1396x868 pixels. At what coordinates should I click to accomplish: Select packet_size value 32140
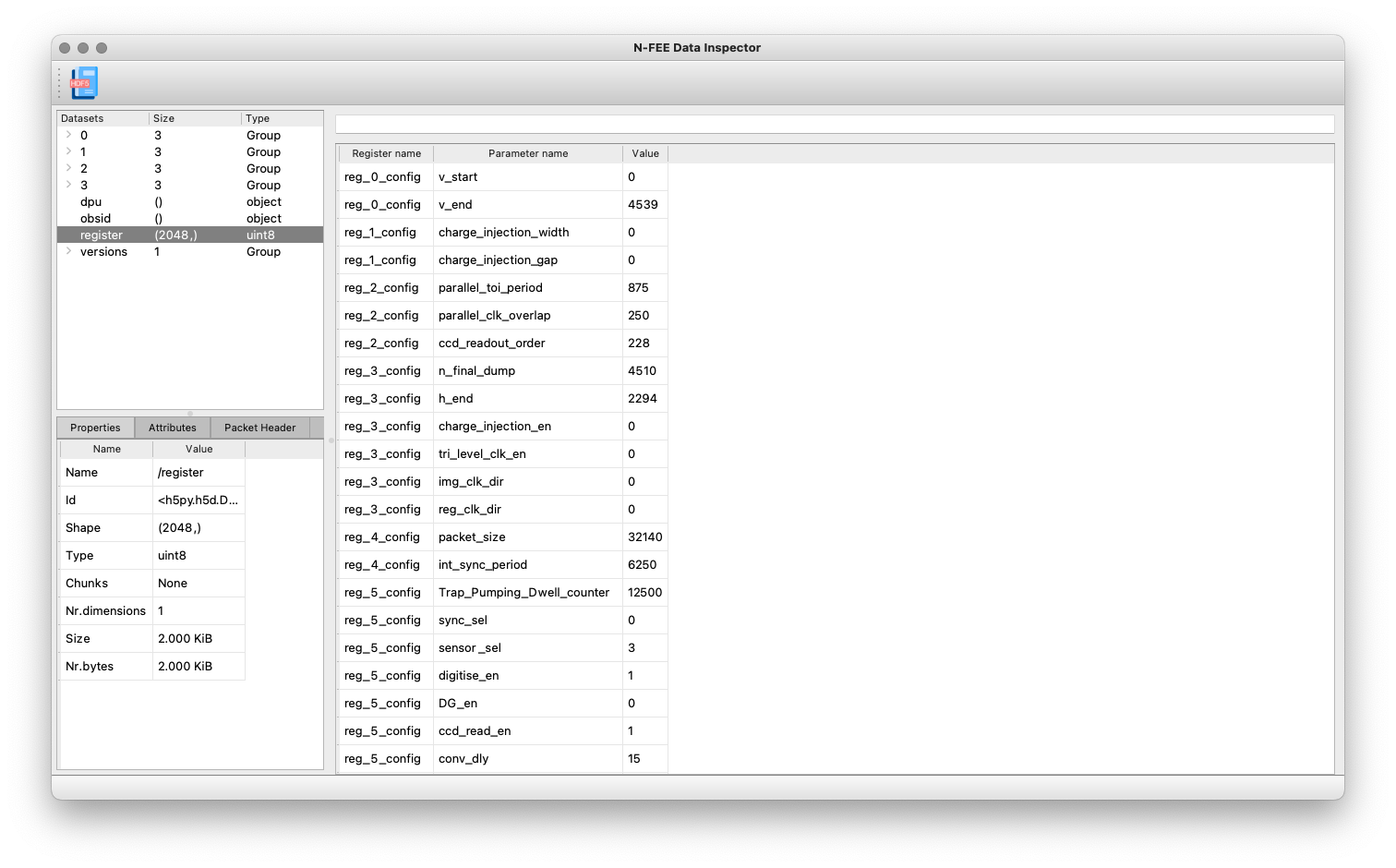645,537
